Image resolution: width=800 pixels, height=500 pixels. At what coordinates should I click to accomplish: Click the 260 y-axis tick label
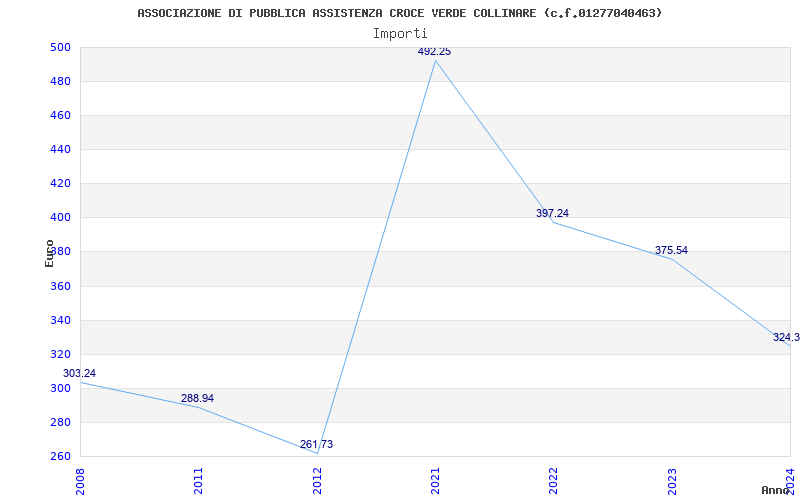(59, 456)
